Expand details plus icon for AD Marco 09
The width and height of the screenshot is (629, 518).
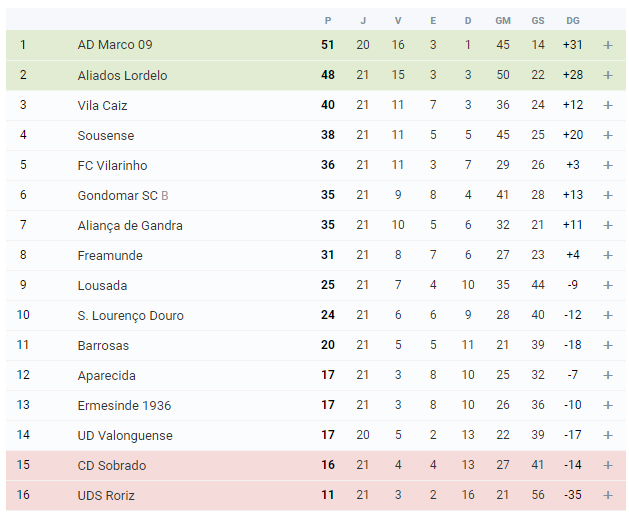(608, 45)
